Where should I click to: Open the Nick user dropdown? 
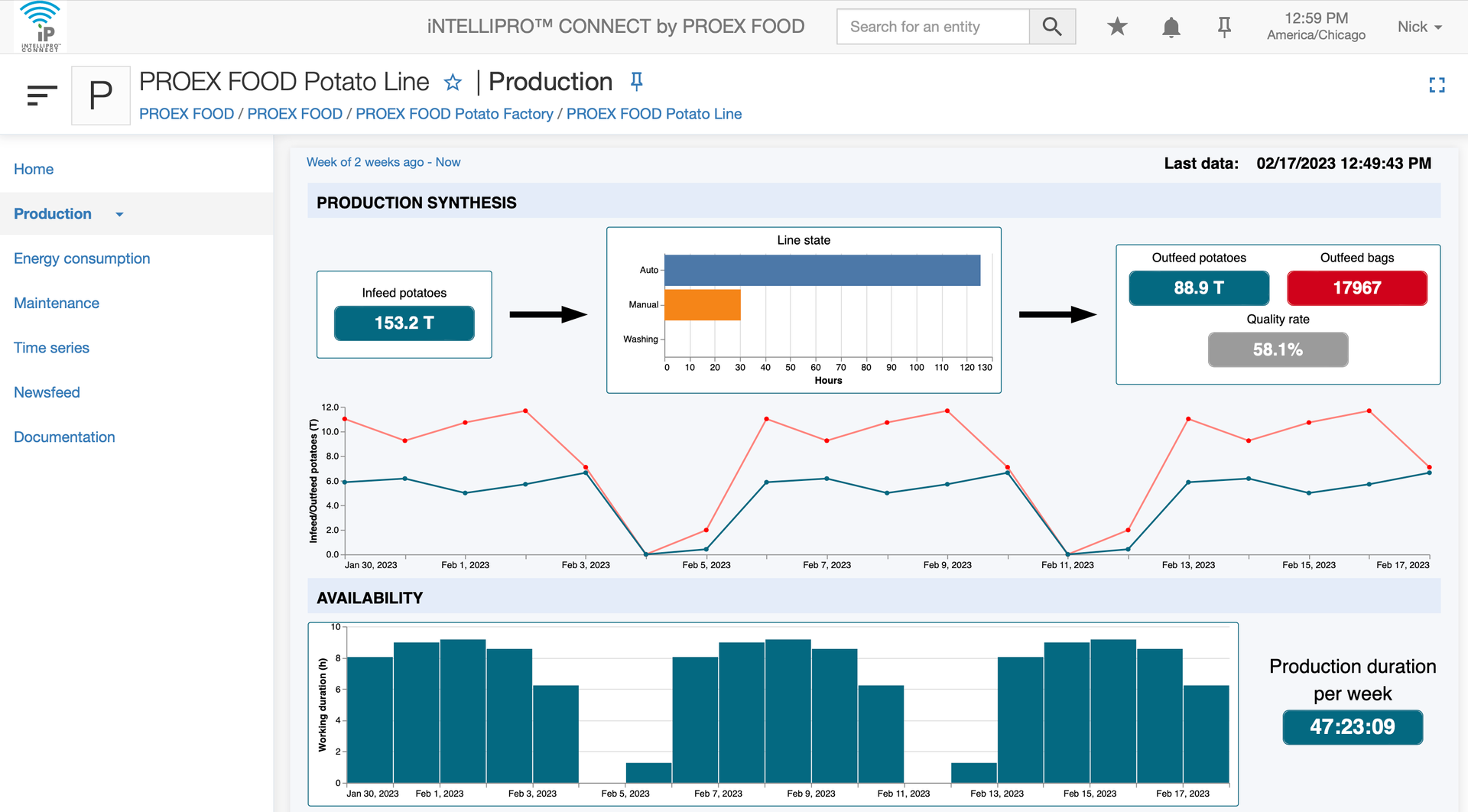tap(1419, 27)
